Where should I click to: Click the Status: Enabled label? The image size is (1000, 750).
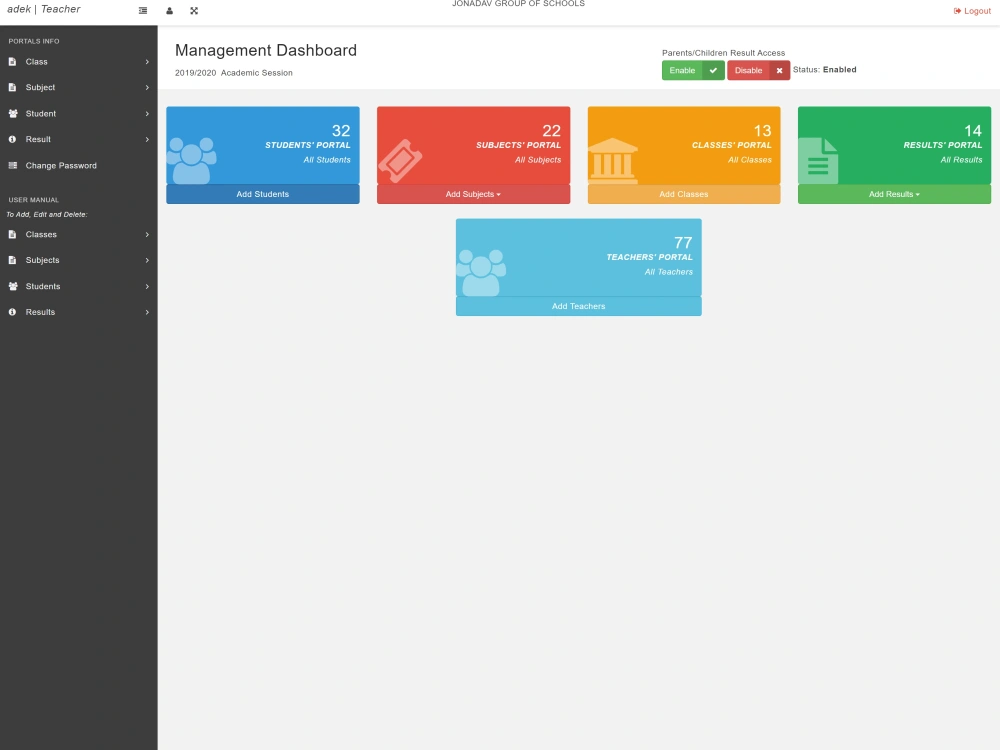825,70
